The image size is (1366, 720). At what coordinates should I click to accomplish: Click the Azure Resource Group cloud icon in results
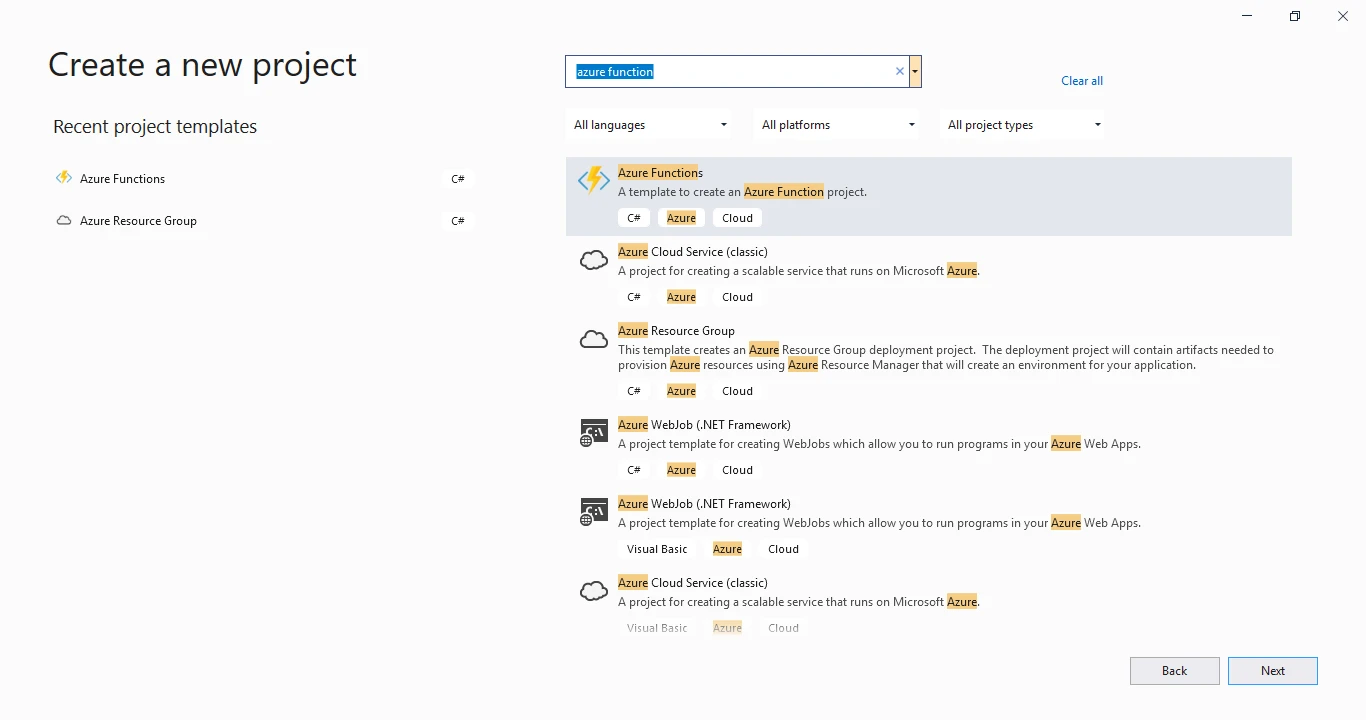[593, 339]
